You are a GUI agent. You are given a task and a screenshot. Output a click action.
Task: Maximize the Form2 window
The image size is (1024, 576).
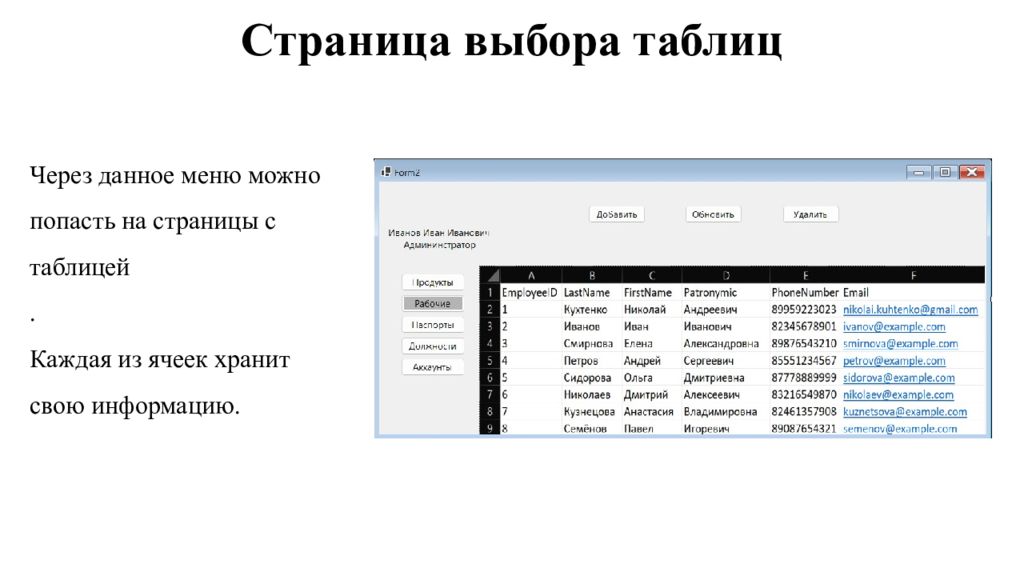[944, 172]
